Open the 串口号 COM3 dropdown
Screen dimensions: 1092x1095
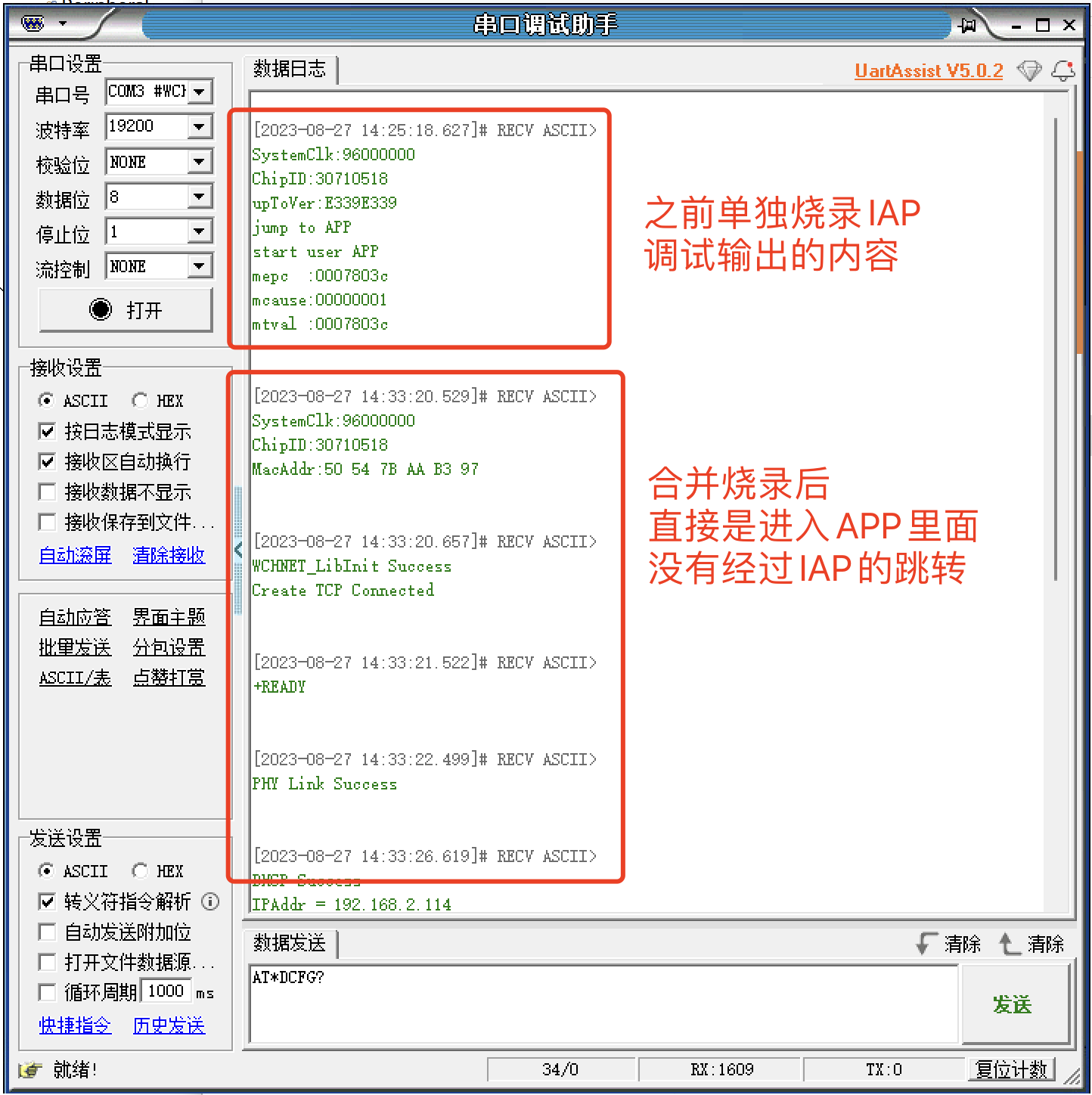[200, 92]
